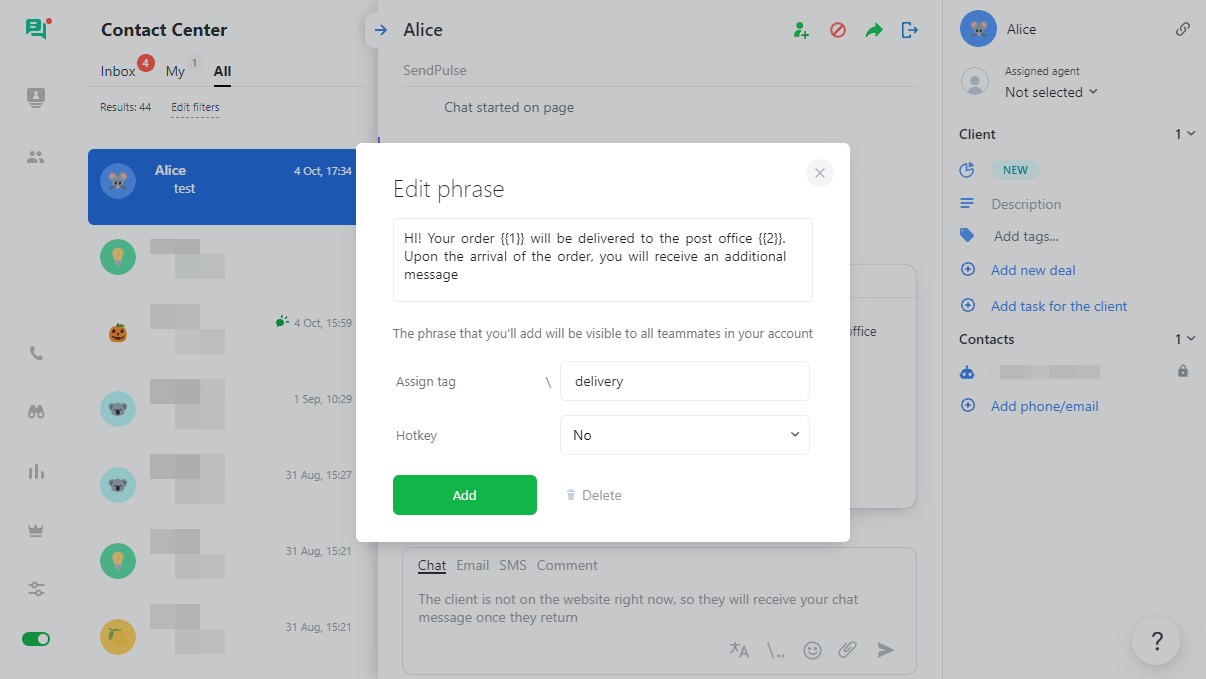Open the Hotkey dropdown

click(x=685, y=435)
